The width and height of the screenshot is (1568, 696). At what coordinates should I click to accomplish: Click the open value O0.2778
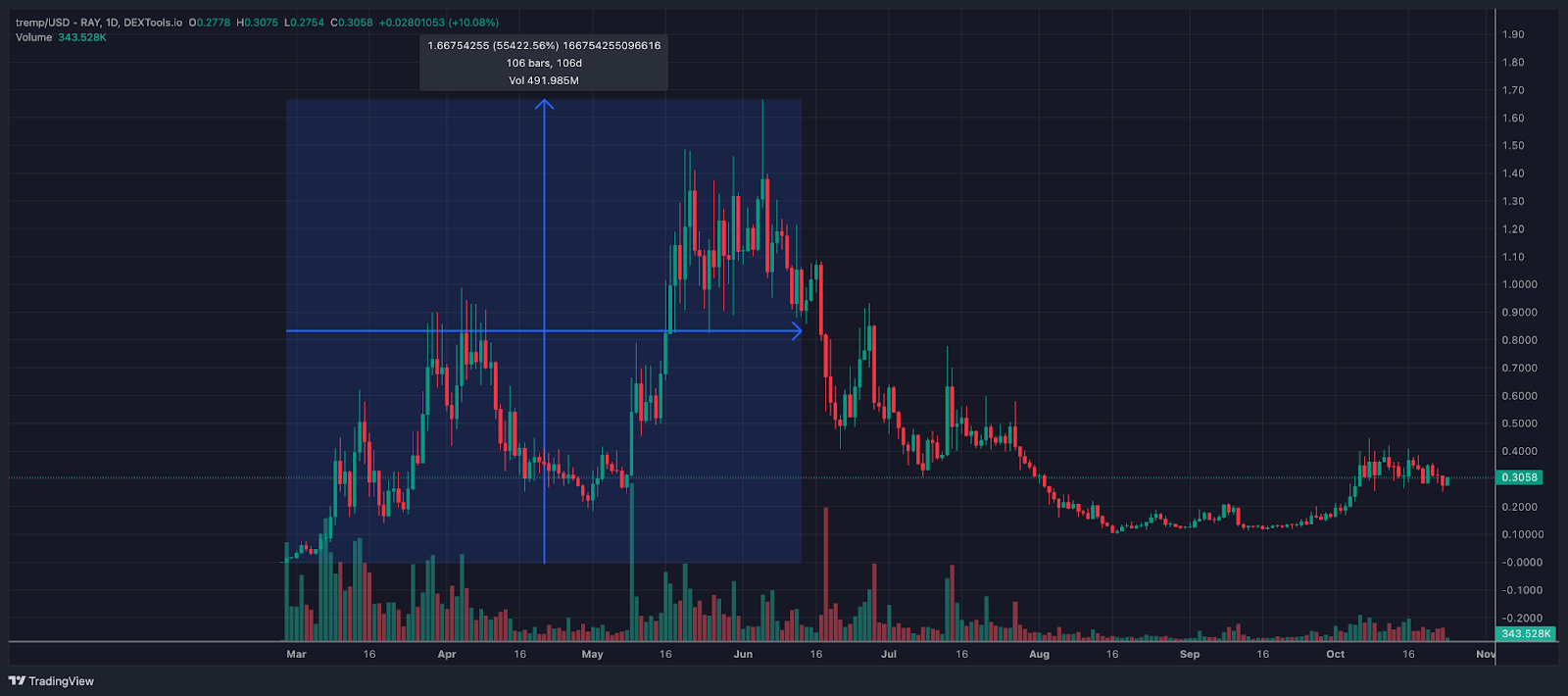[210, 23]
